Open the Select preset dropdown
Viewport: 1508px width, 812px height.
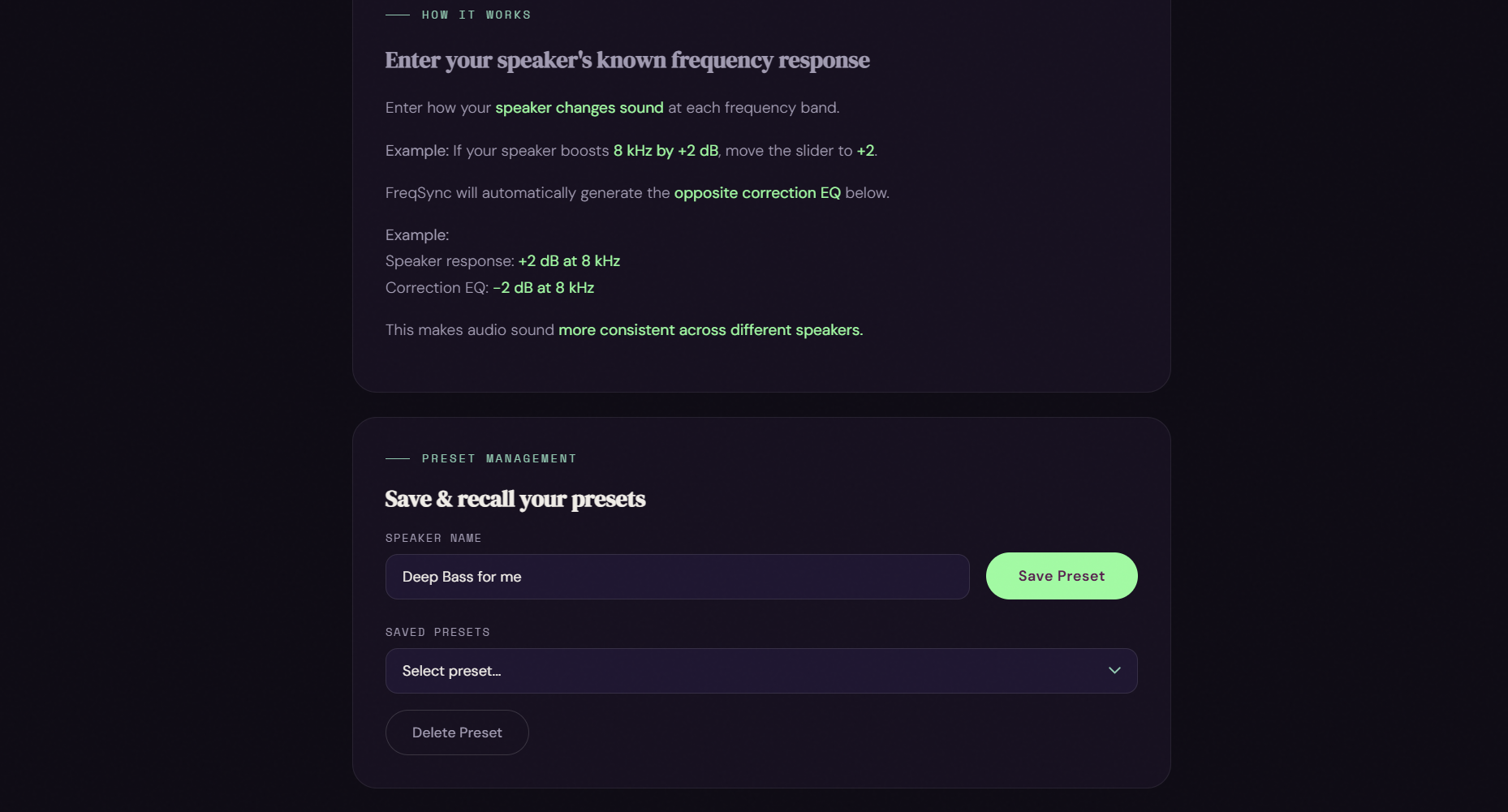click(761, 671)
